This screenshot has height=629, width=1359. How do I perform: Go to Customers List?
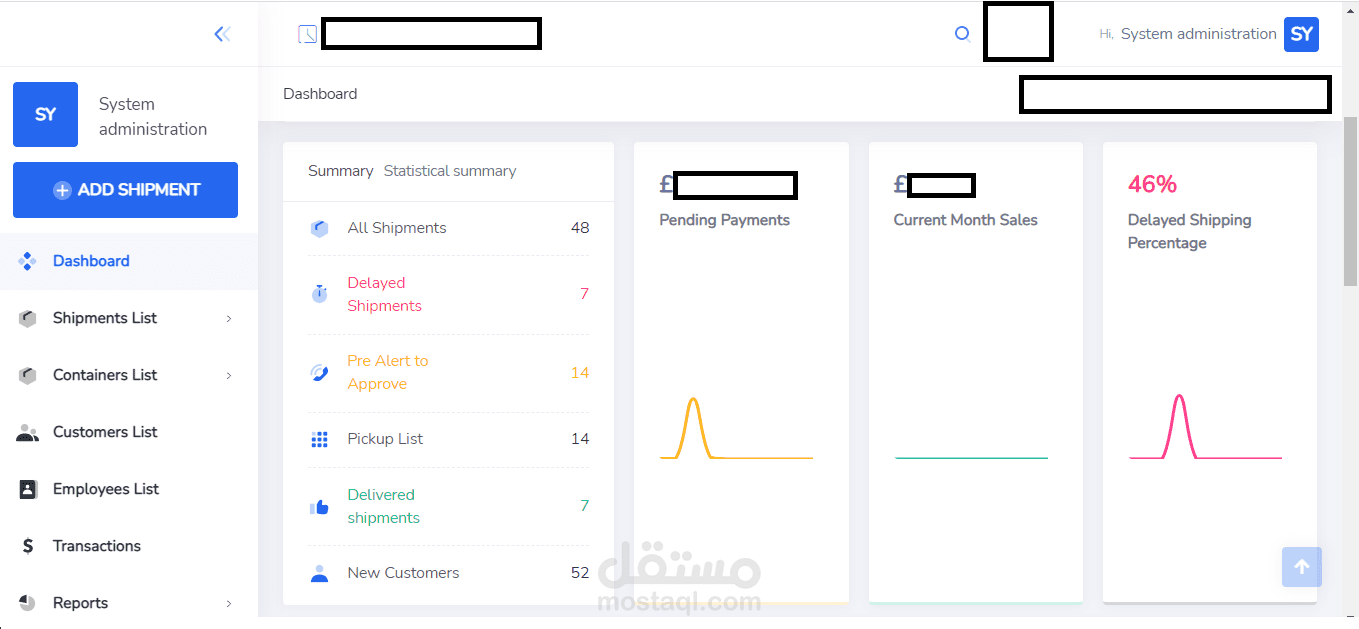pos(129,432)
